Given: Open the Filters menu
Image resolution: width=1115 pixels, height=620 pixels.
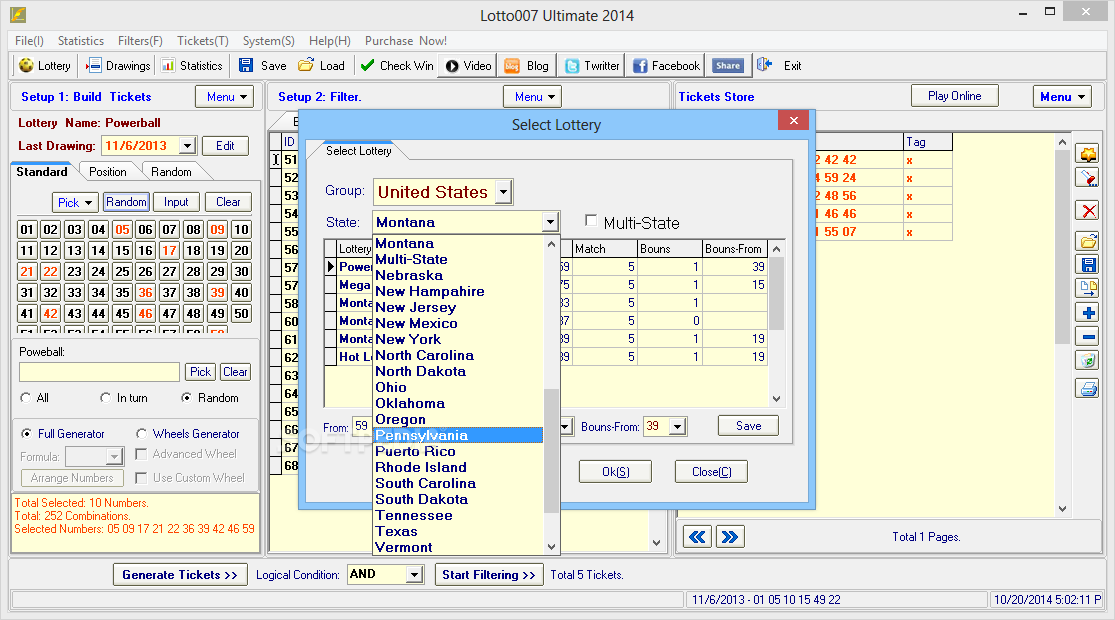Looking at the screenshot, I should [140, 41].
